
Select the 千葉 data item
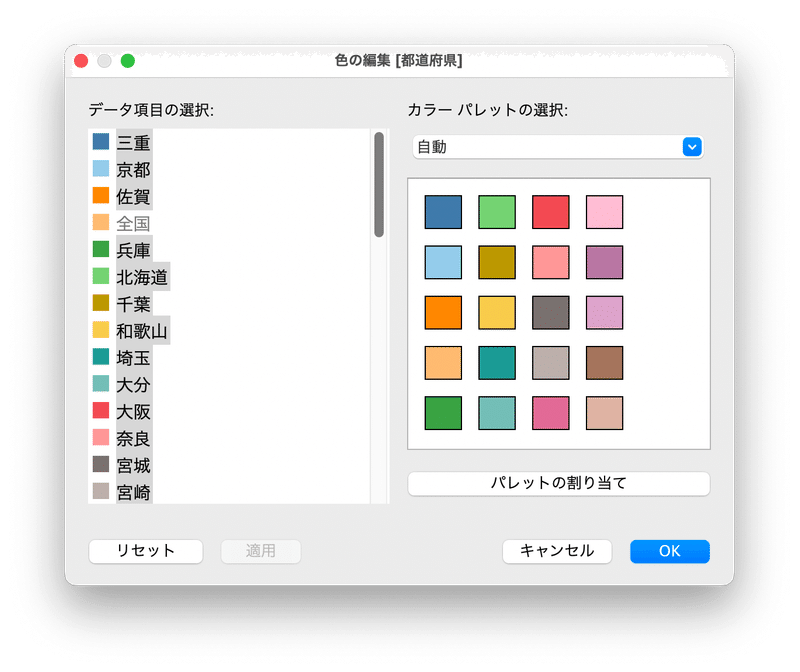[134, 304]
